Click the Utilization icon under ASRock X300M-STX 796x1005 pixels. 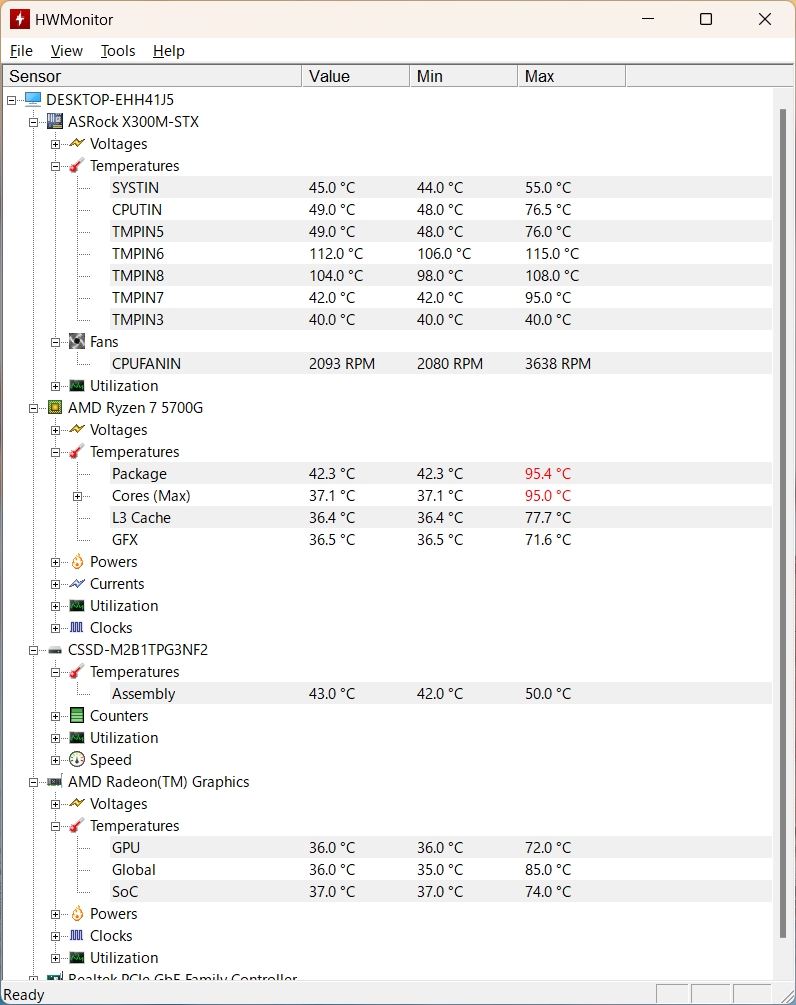tap(77, 385)
